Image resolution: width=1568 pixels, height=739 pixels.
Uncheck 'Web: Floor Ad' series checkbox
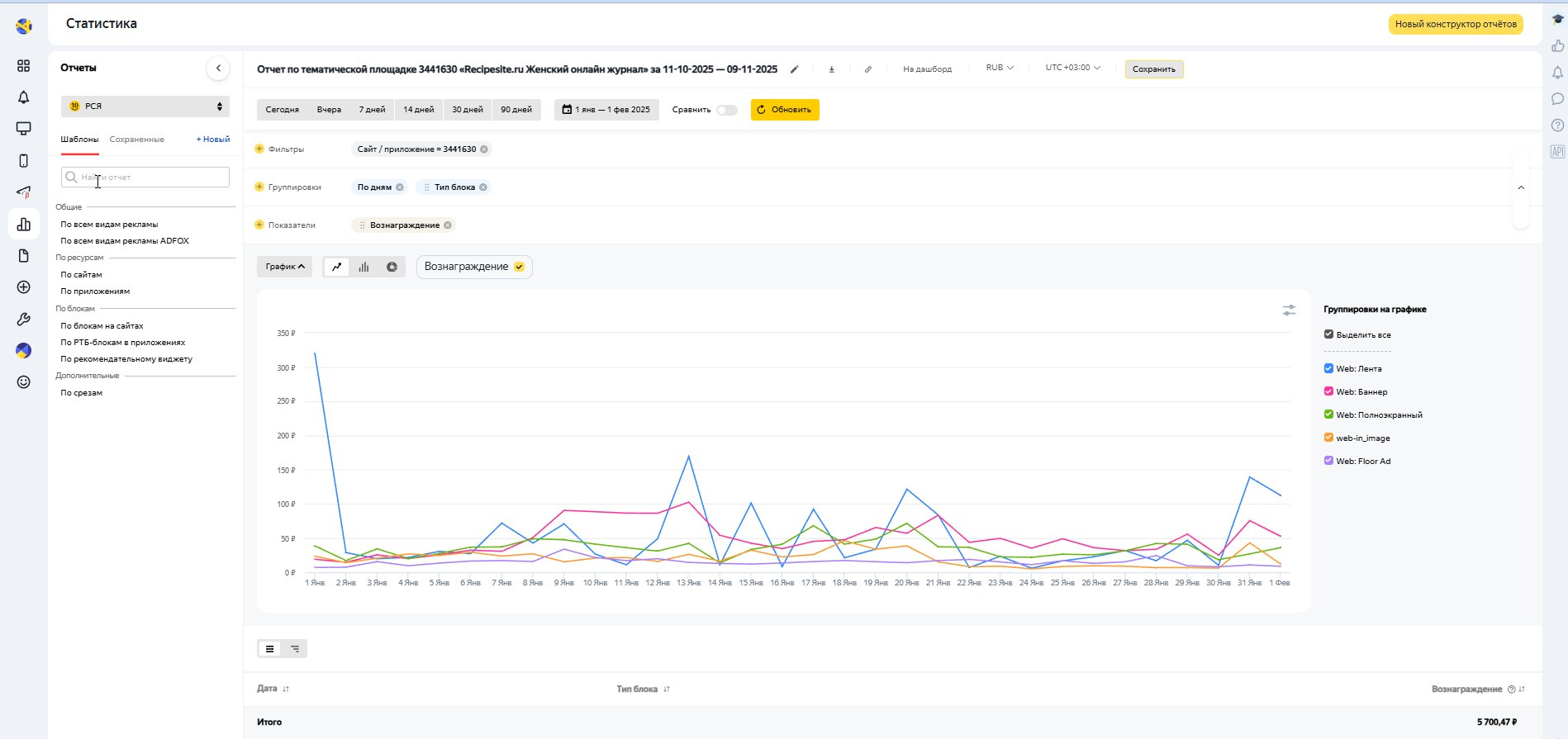coord(1328,462)
